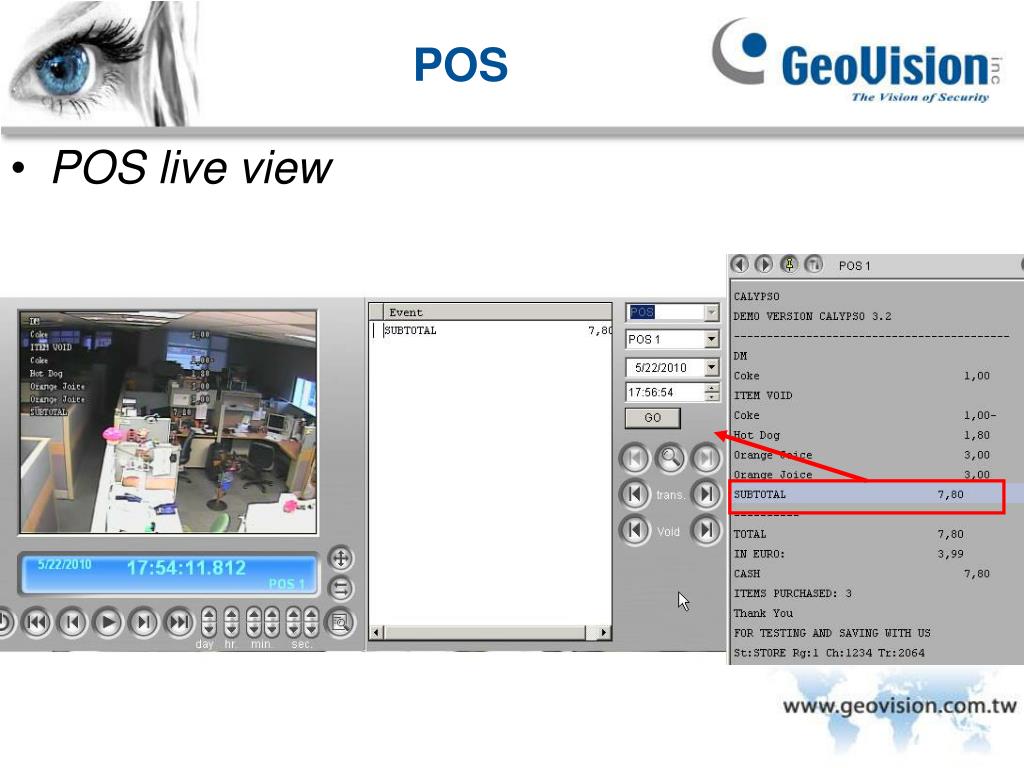
Task: Jump to the first frame with rewind button
Action: point(37,622)
